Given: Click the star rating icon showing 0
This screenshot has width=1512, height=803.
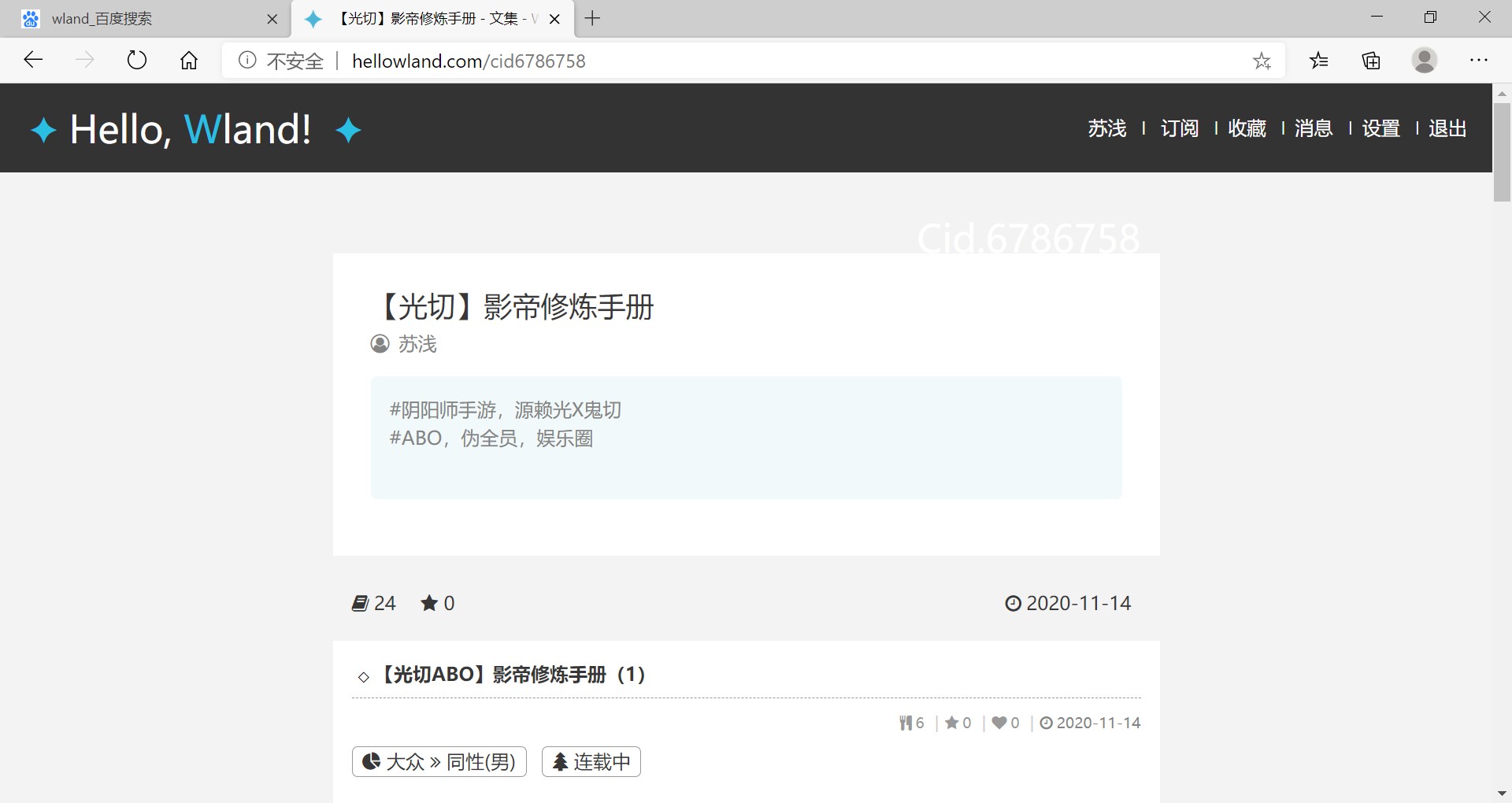Looking at the screenshot, I should pyautogui.click(x=428, y=603).
